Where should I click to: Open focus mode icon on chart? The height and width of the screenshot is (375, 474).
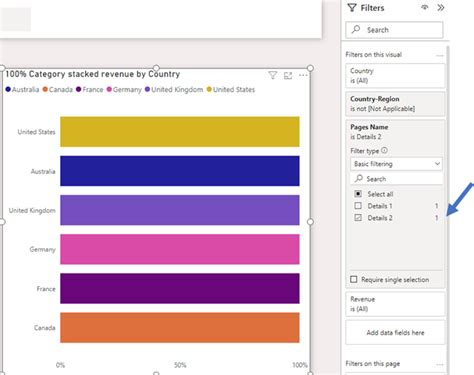click(x=288, y=76)
